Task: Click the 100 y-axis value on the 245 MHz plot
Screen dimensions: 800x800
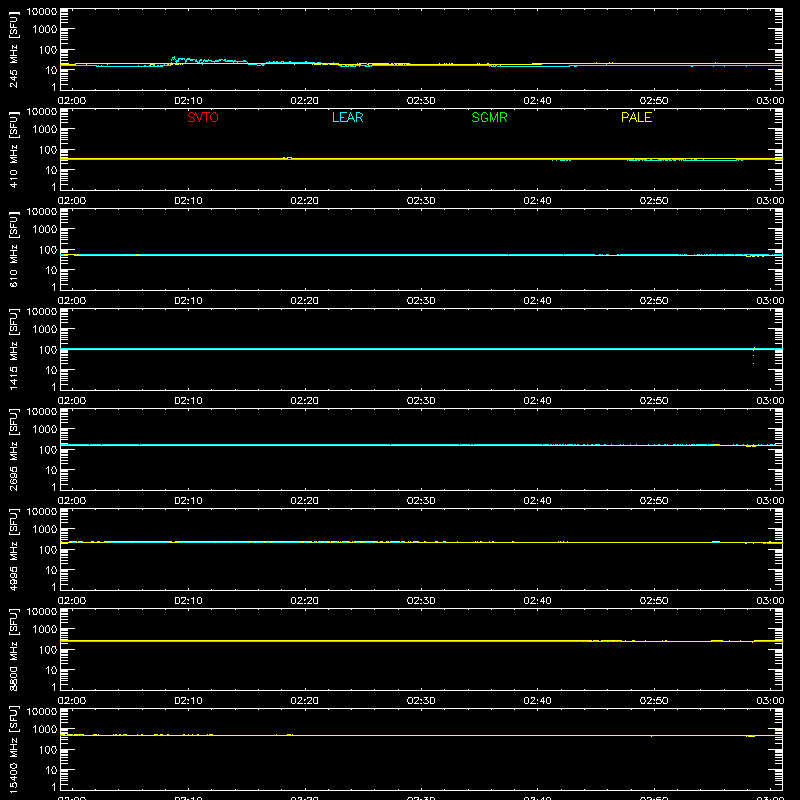Action: click(48, 50)
